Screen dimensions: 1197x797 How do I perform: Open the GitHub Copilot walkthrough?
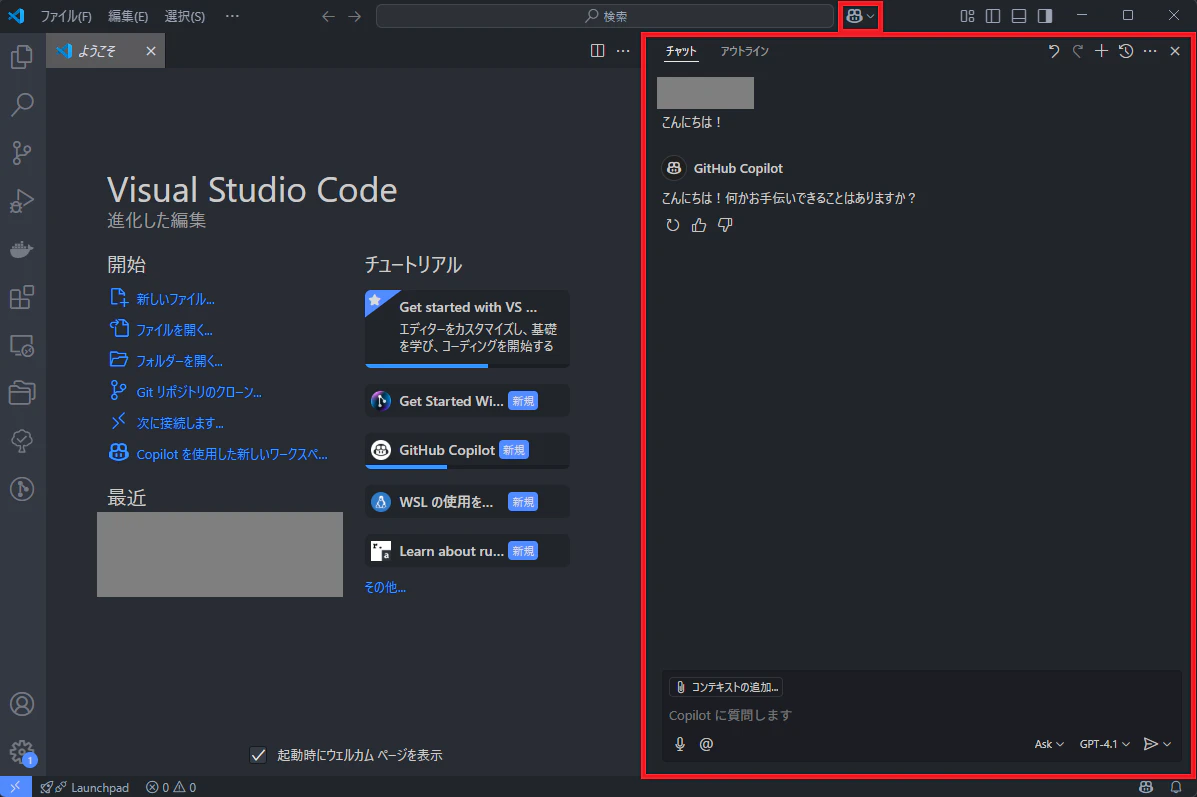click(467, 450)
